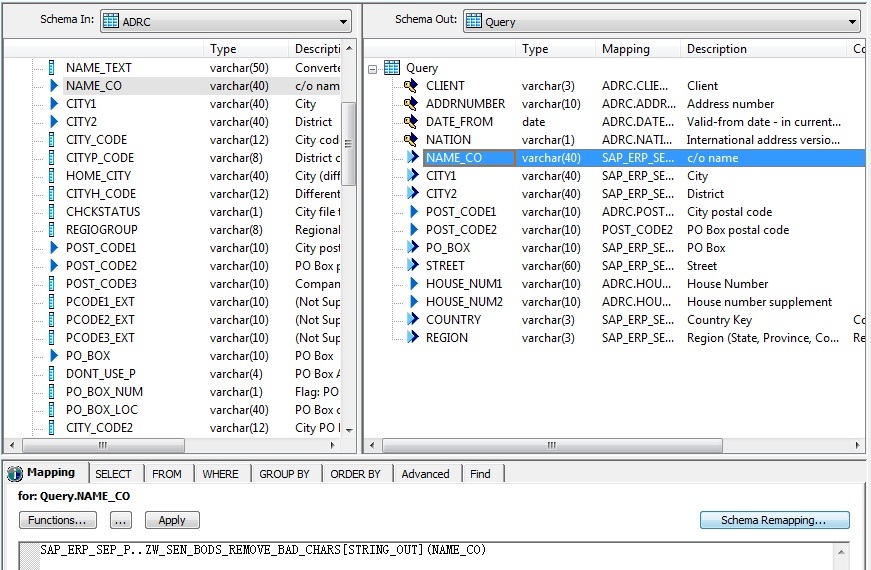871x570 pixels.
Task: Click right arrow of Schema In horizontal scrollbar
Action: click(332, 445)
